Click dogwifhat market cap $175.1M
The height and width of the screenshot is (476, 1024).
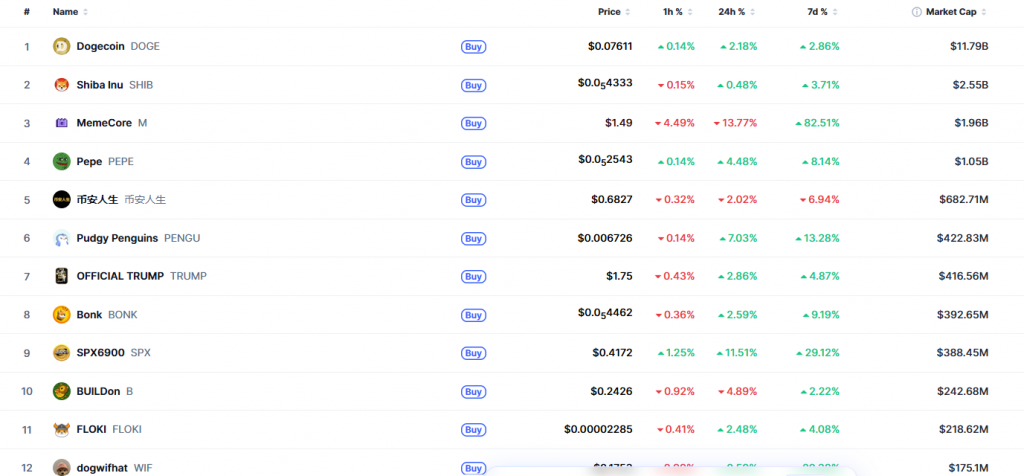[968, 468]
